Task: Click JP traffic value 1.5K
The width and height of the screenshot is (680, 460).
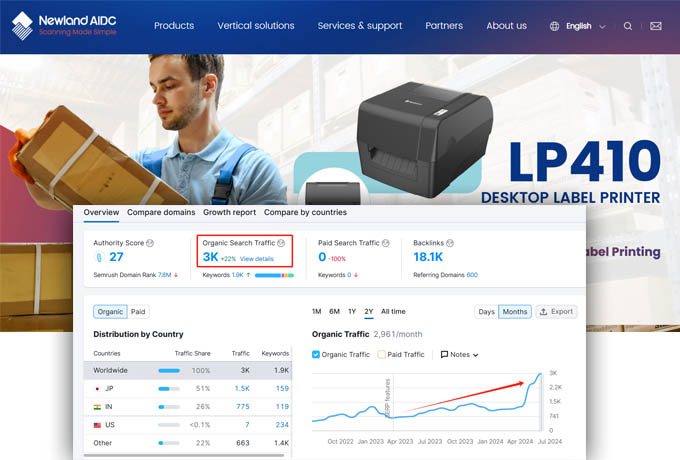Action: click(242, 388)
